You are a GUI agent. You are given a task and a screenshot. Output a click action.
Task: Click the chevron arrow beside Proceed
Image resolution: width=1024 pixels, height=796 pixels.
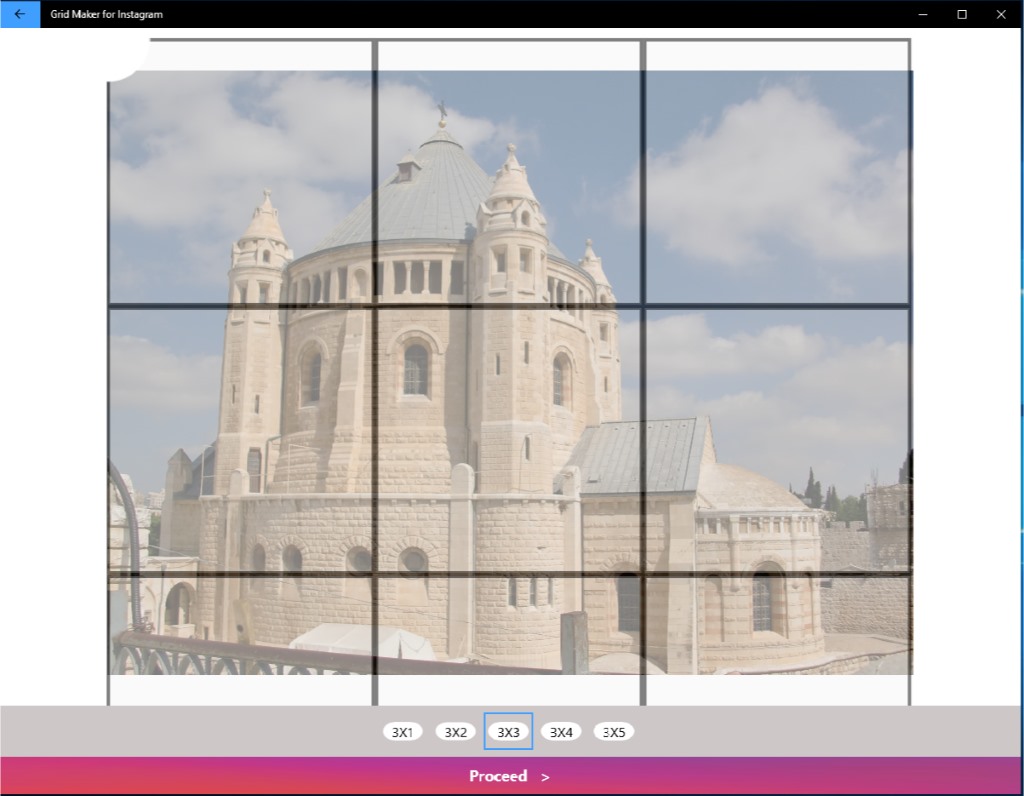pos(545,777)
